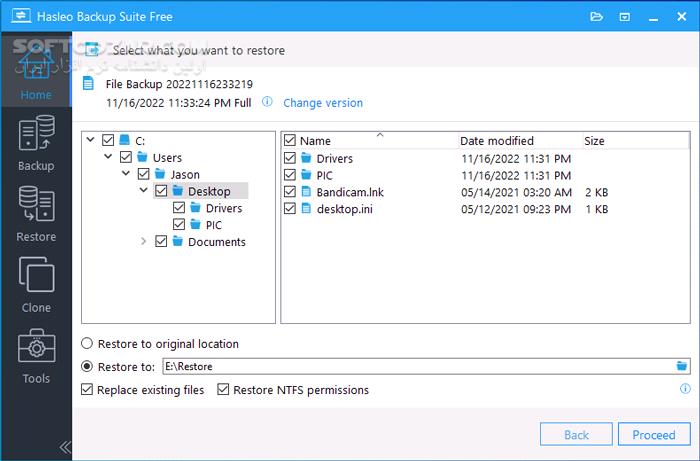The width and height of the screenshot is (700, 461).
Task: Click the Hasleo app logo in title bar
Action: (21, 17)
